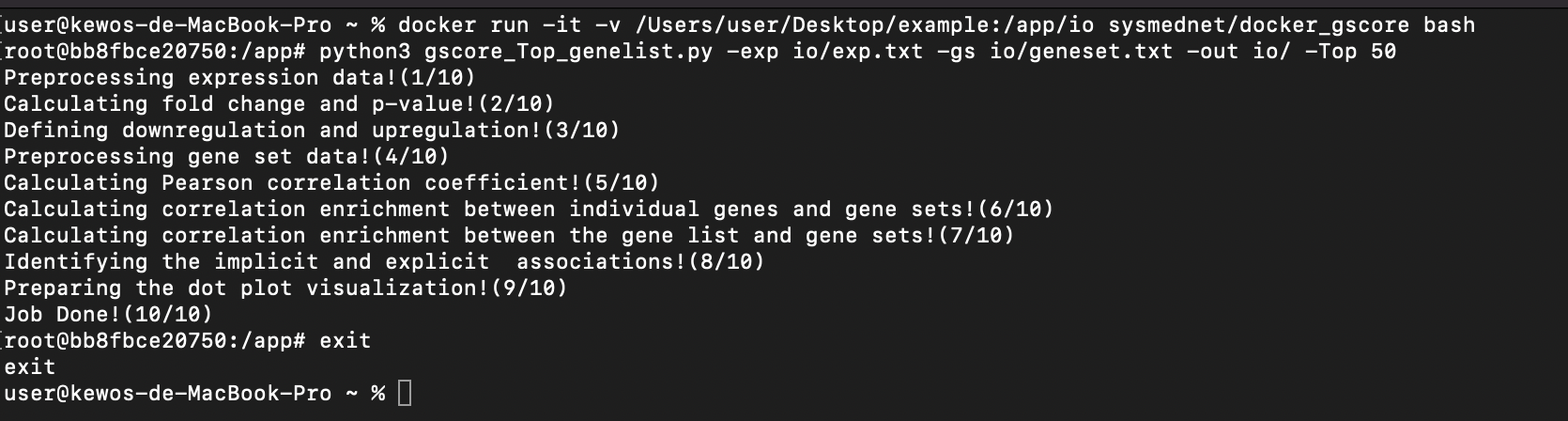
Task: Click the "Preprocessing expression data!(1/10)" line
Action: 239,77
